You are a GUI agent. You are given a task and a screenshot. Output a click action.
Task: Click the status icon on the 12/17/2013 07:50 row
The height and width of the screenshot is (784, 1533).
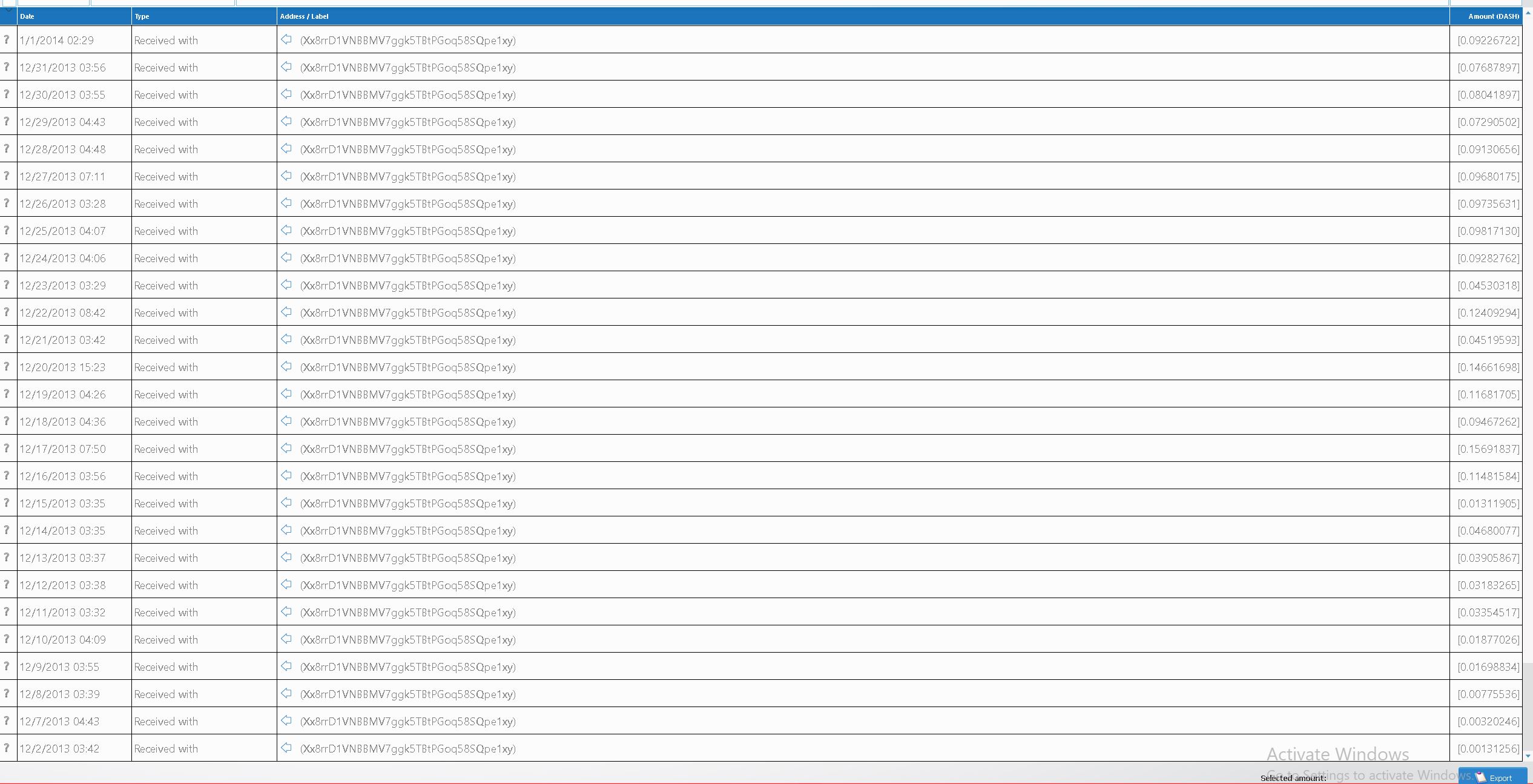click(7, 448)
